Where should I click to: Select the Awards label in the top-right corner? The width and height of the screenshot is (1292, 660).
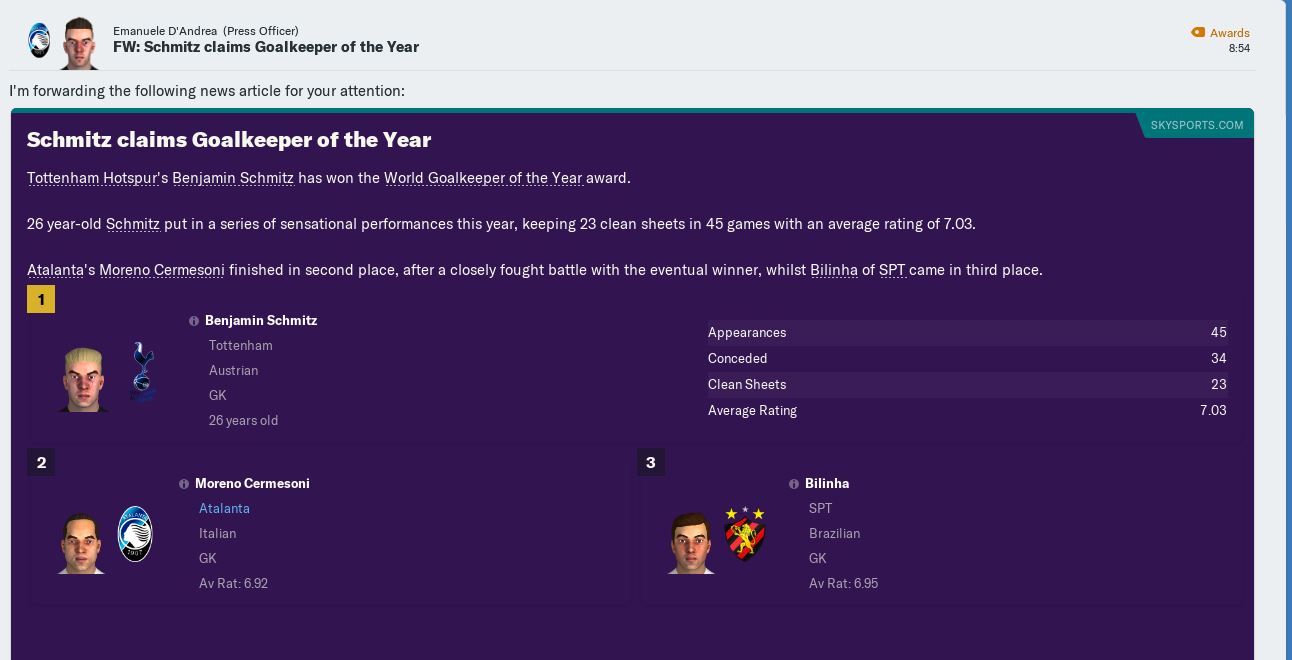point(1229,33)
